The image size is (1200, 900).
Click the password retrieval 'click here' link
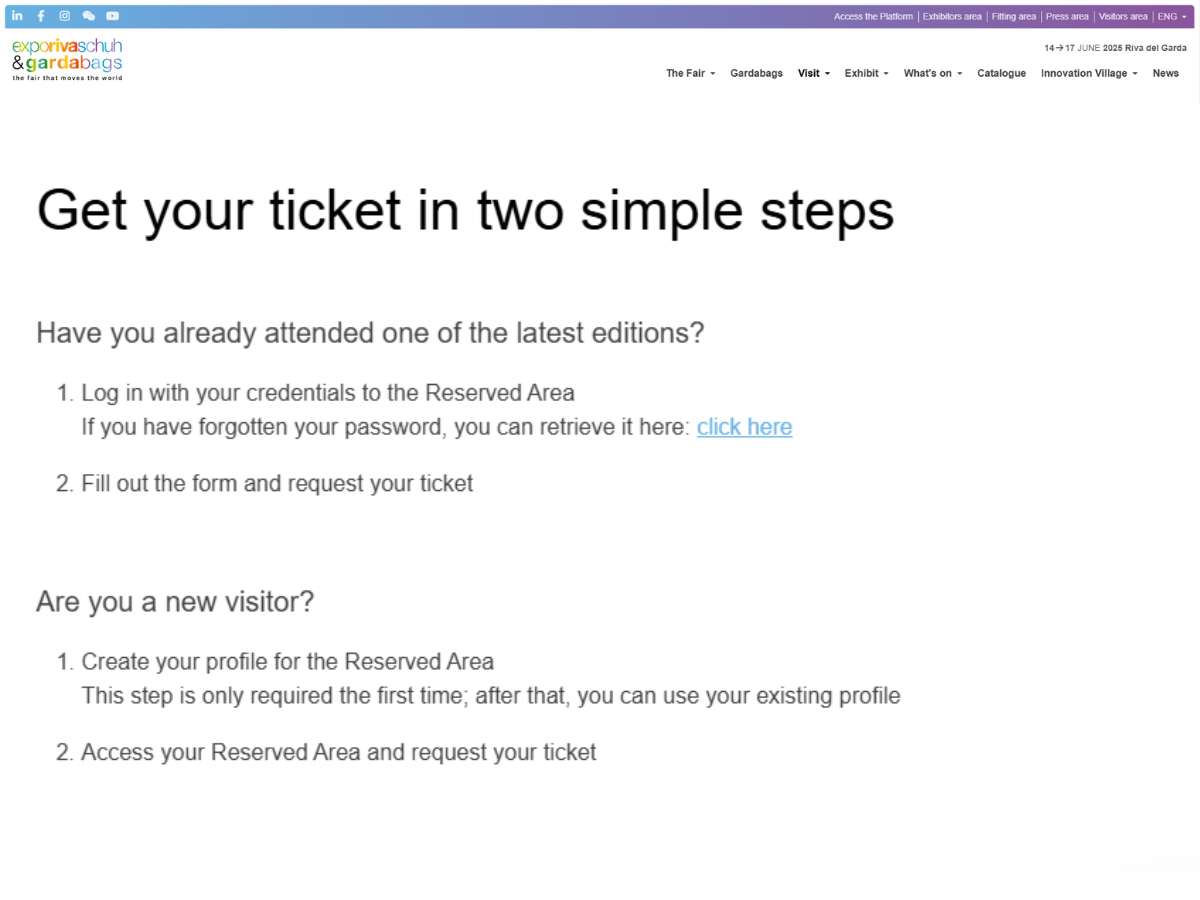[x=744, y=427]
